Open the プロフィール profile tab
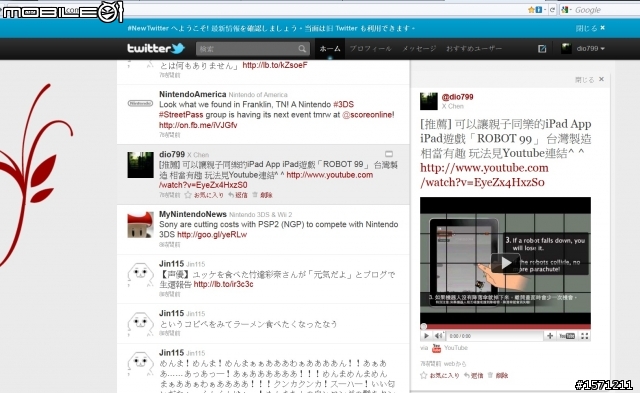Screen dimensions: 640x393 click(x=371, y=49)
